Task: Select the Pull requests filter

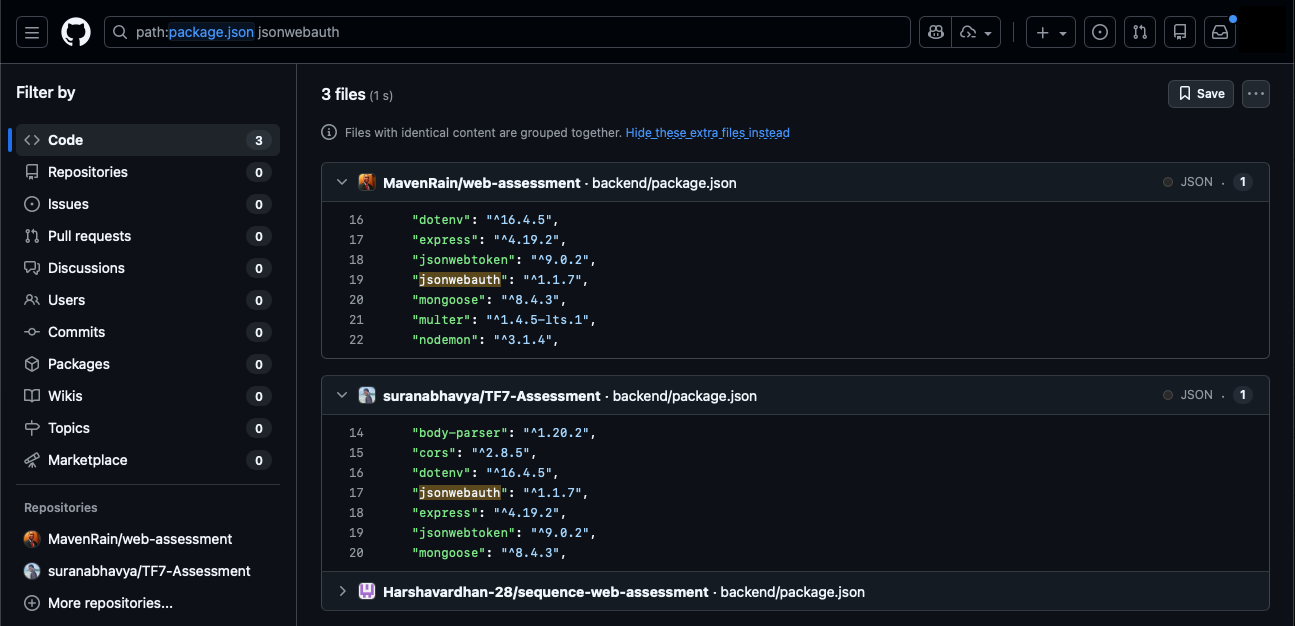Action: pyautogui.click(x=148, y=236)
